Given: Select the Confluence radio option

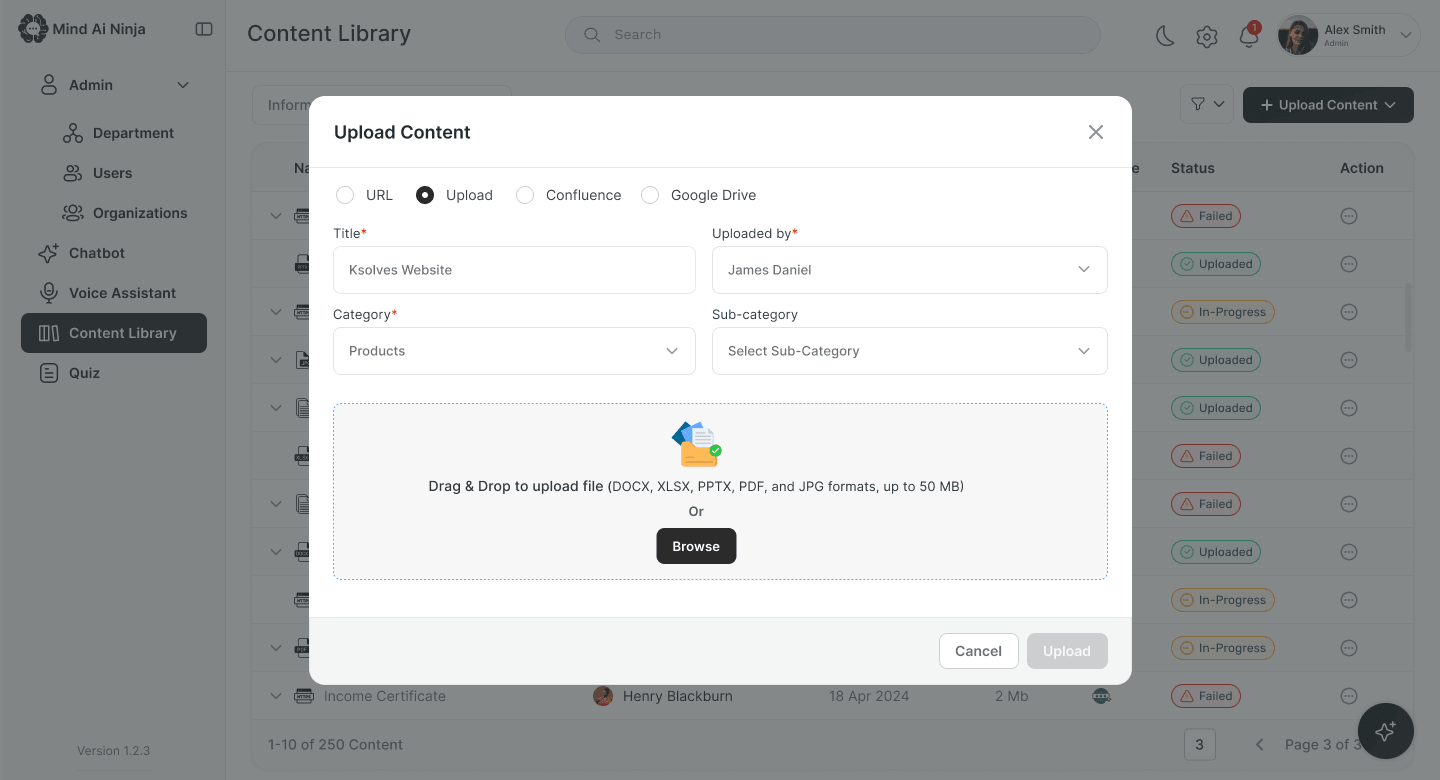Looking at the screenshot, I should click(525, 195).
